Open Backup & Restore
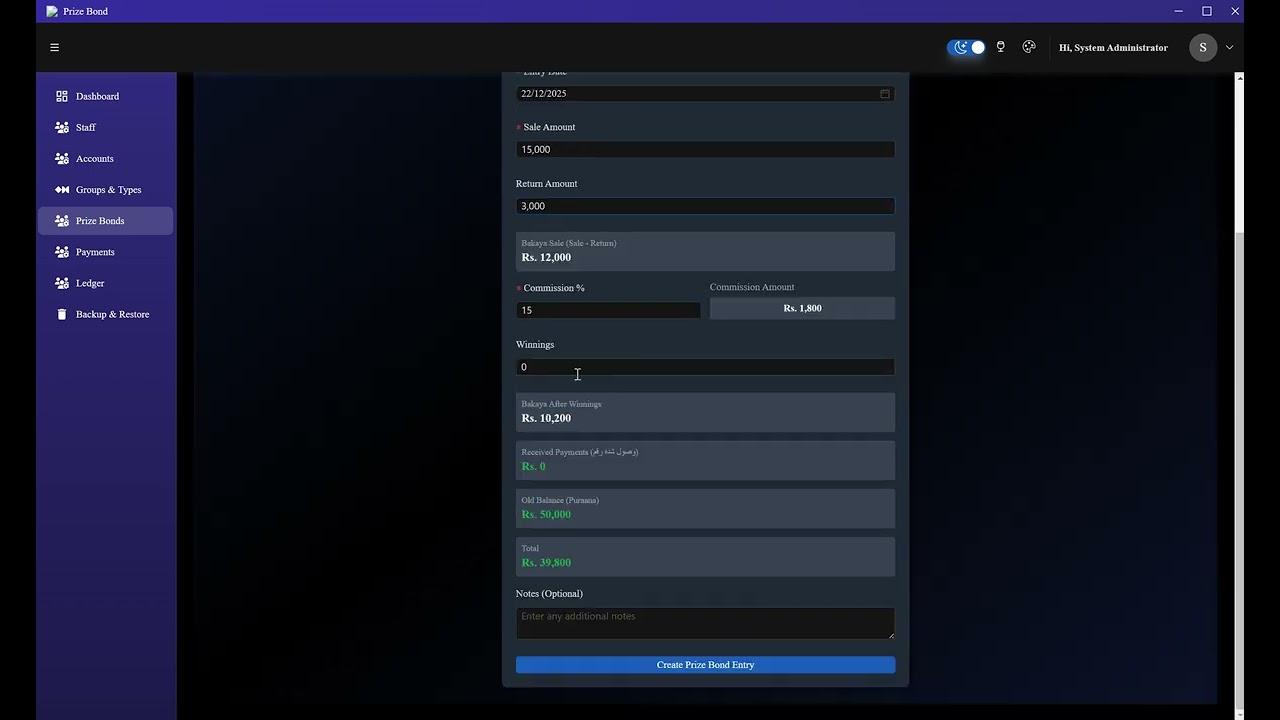This screenshot has width=1280, height=720. tap(105, 314)
